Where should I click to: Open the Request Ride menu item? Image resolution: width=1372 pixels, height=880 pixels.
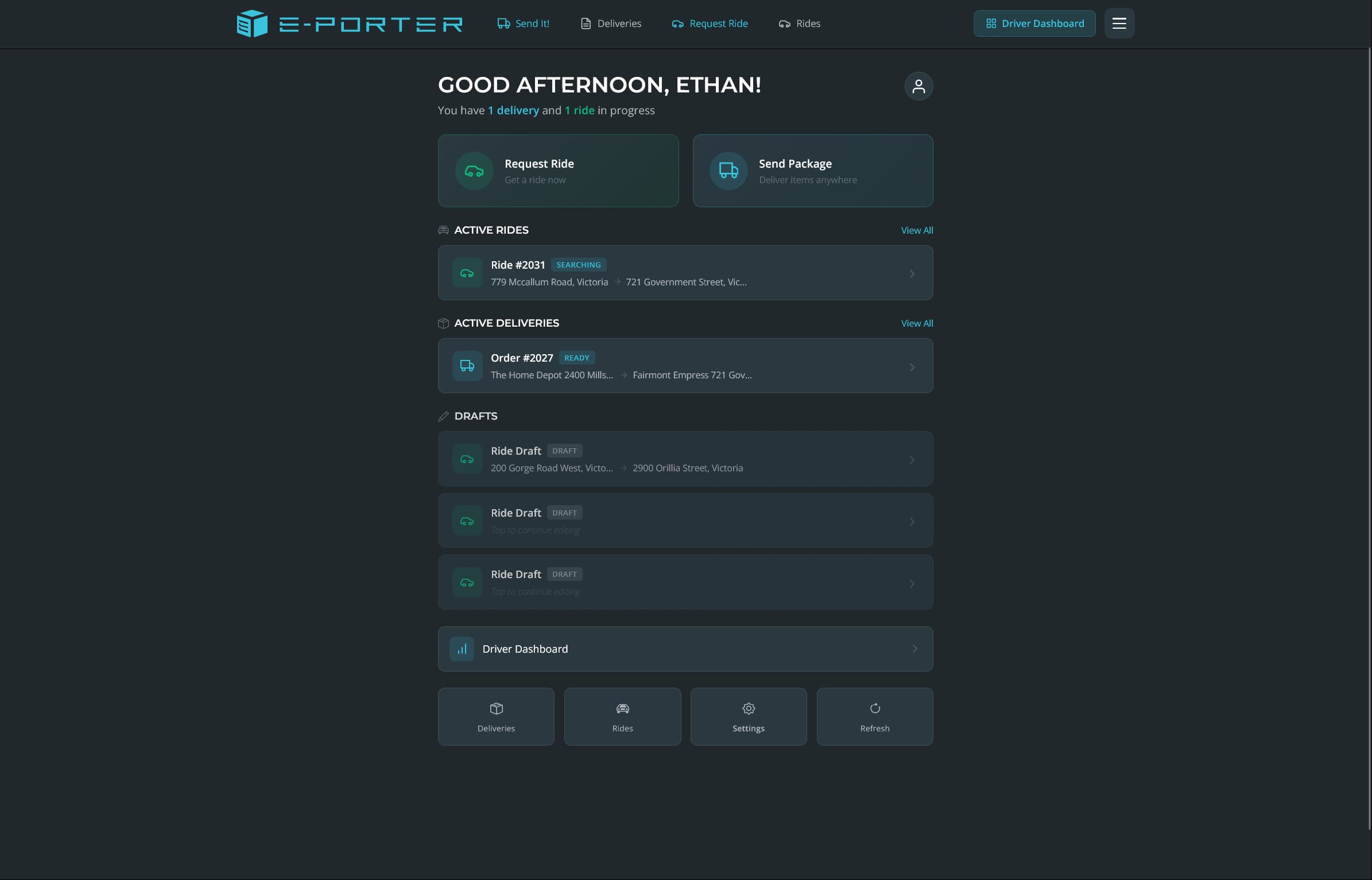coord(711,24)
